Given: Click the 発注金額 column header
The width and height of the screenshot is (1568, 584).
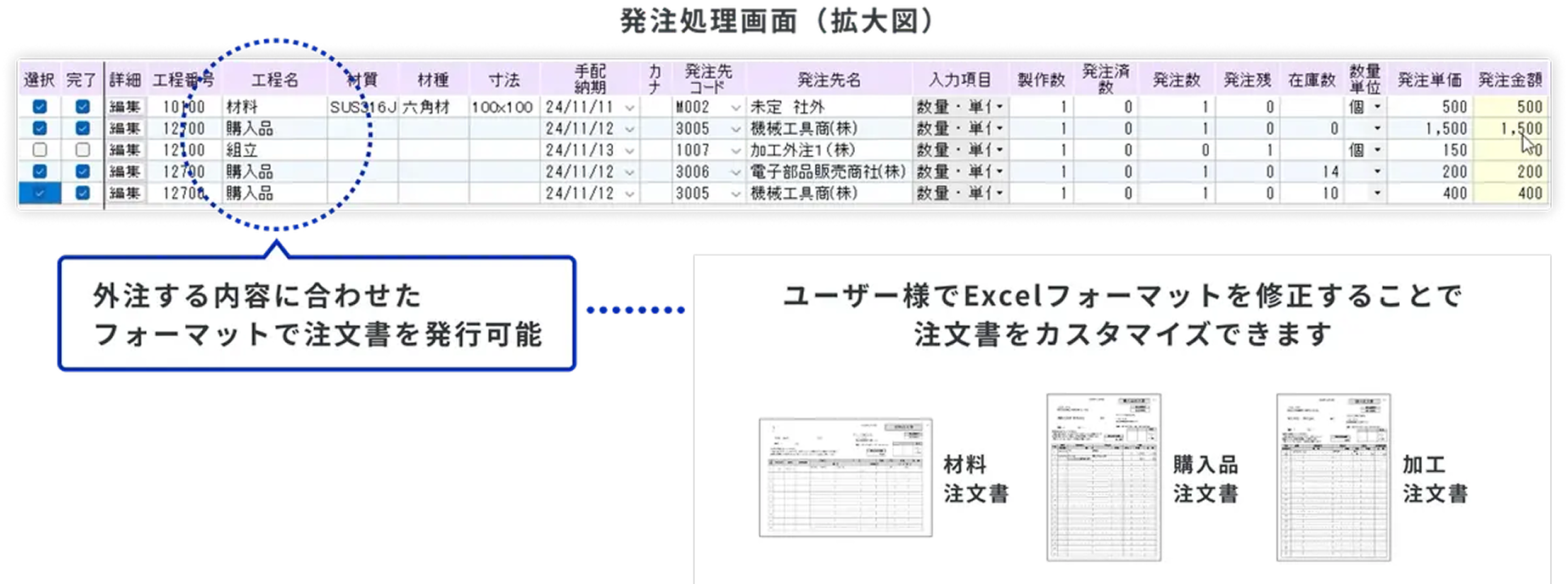Looking at the screenshot, I should [x=1510, y=80].
